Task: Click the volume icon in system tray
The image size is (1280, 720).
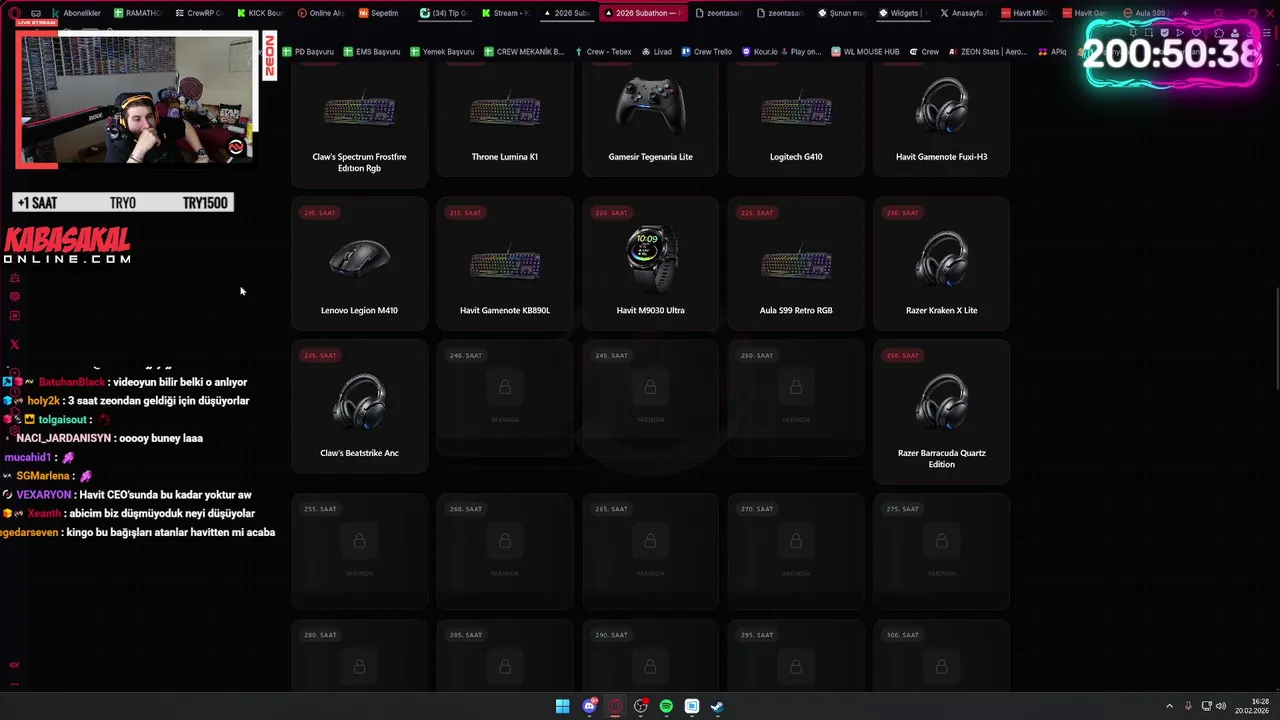Action: (x=1221, y=706)
